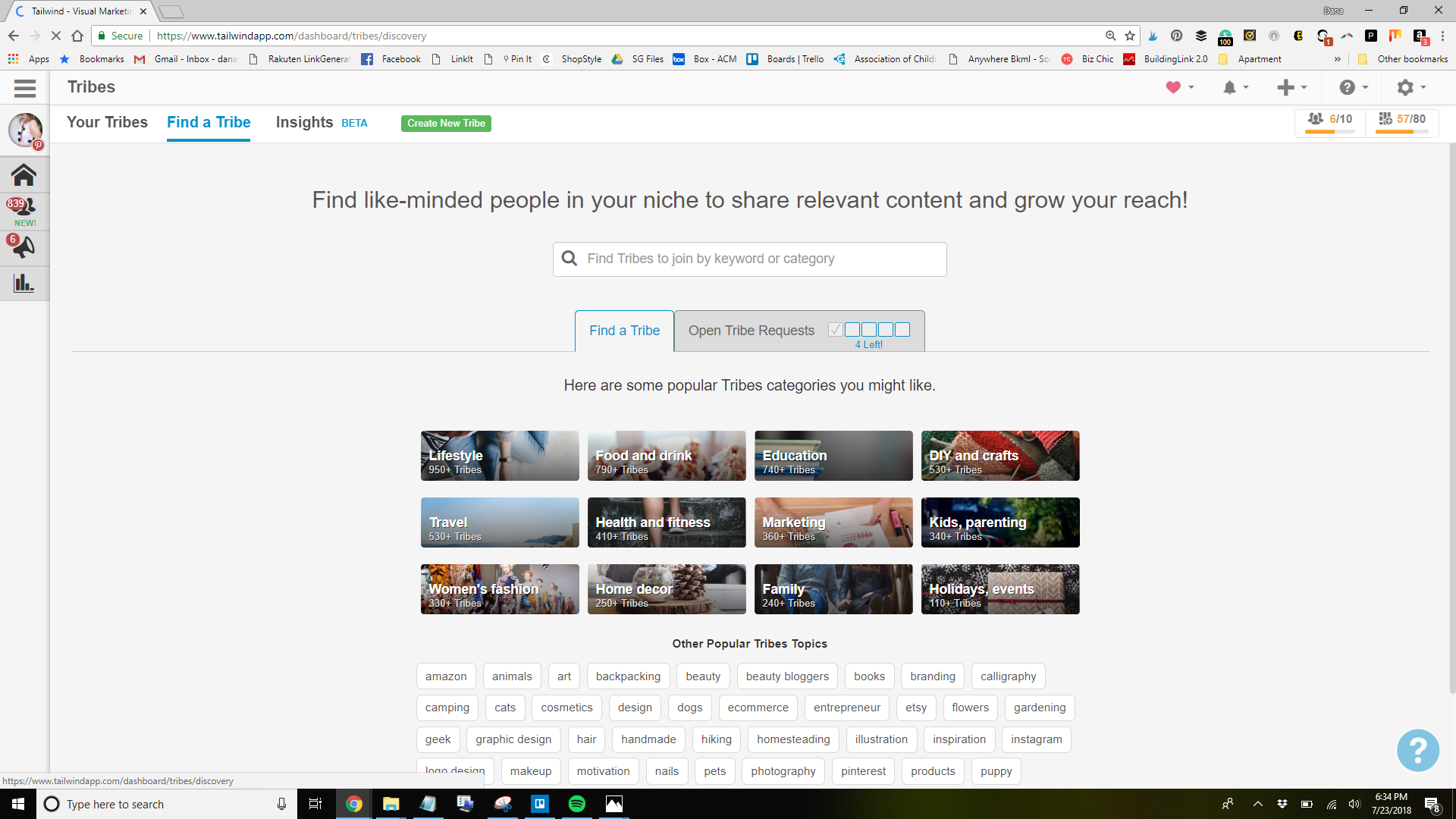Open the Home decor category tile
Image resolution: width=1456 pixels, height=819 pixels.
pos(667,589)
